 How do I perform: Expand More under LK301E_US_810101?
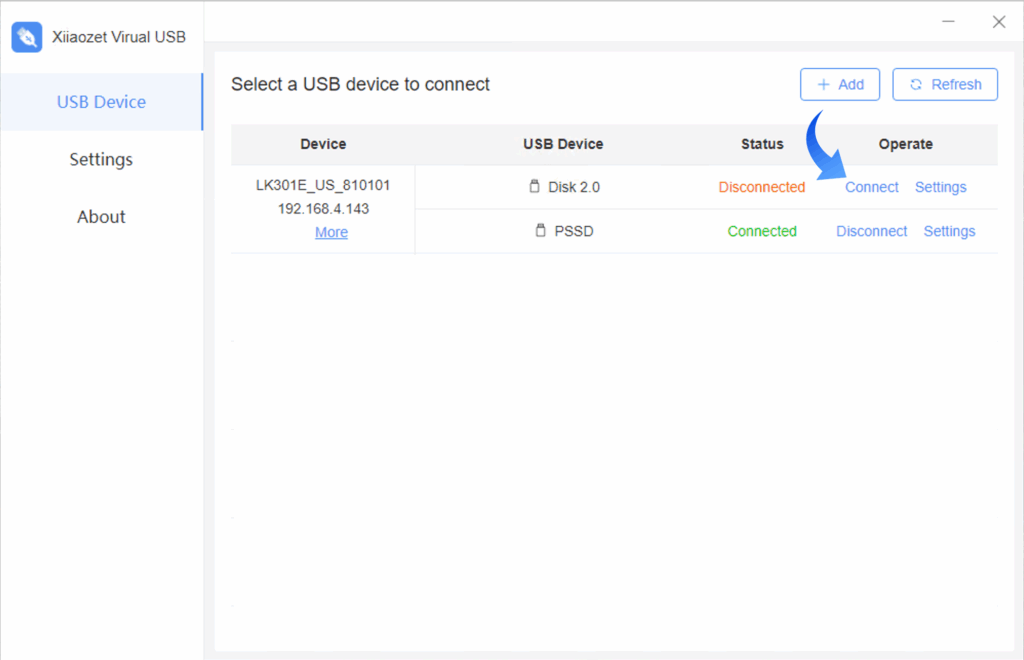331,232
